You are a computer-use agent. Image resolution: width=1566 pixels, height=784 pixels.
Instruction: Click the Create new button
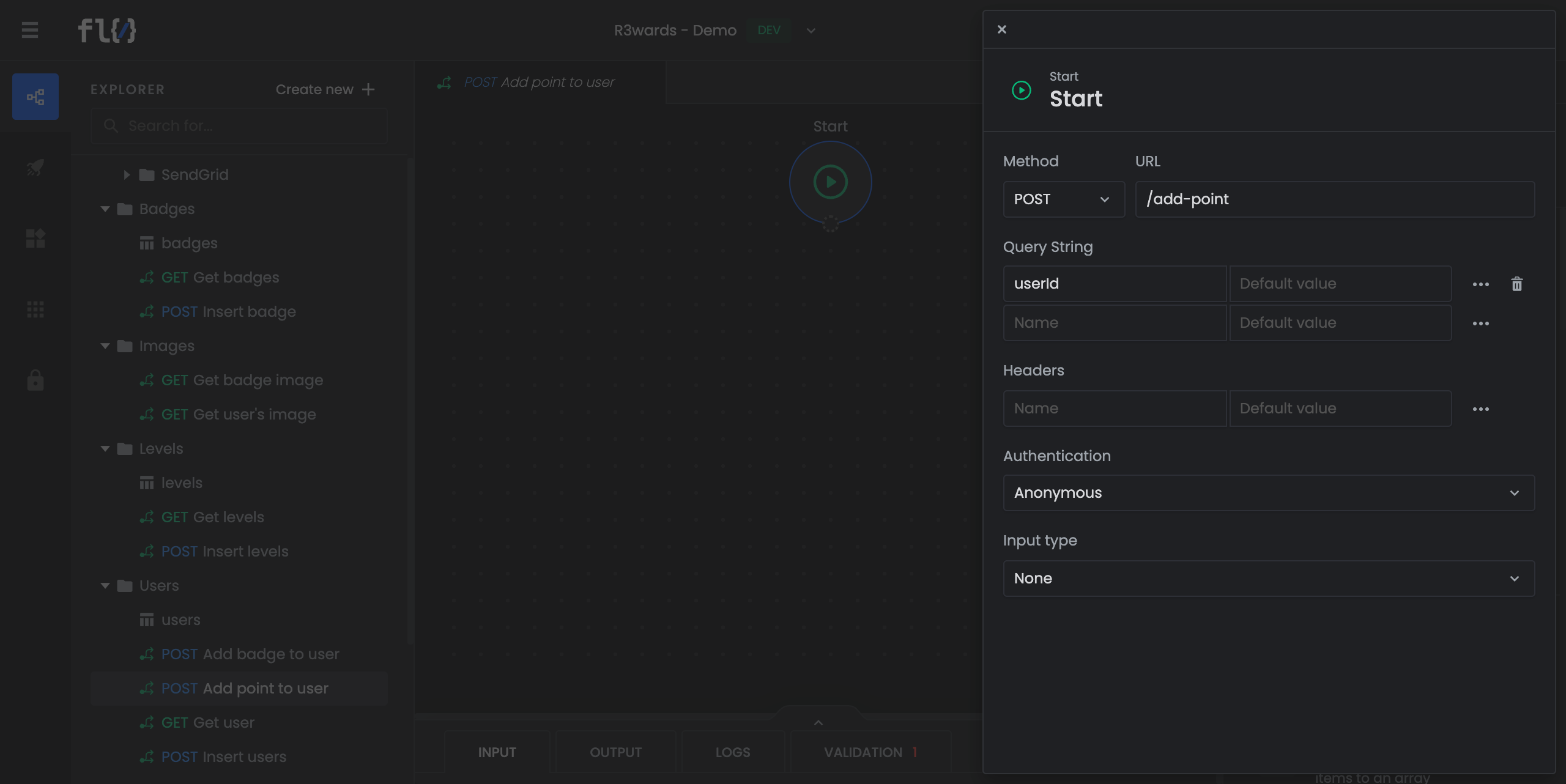[325, 89]
